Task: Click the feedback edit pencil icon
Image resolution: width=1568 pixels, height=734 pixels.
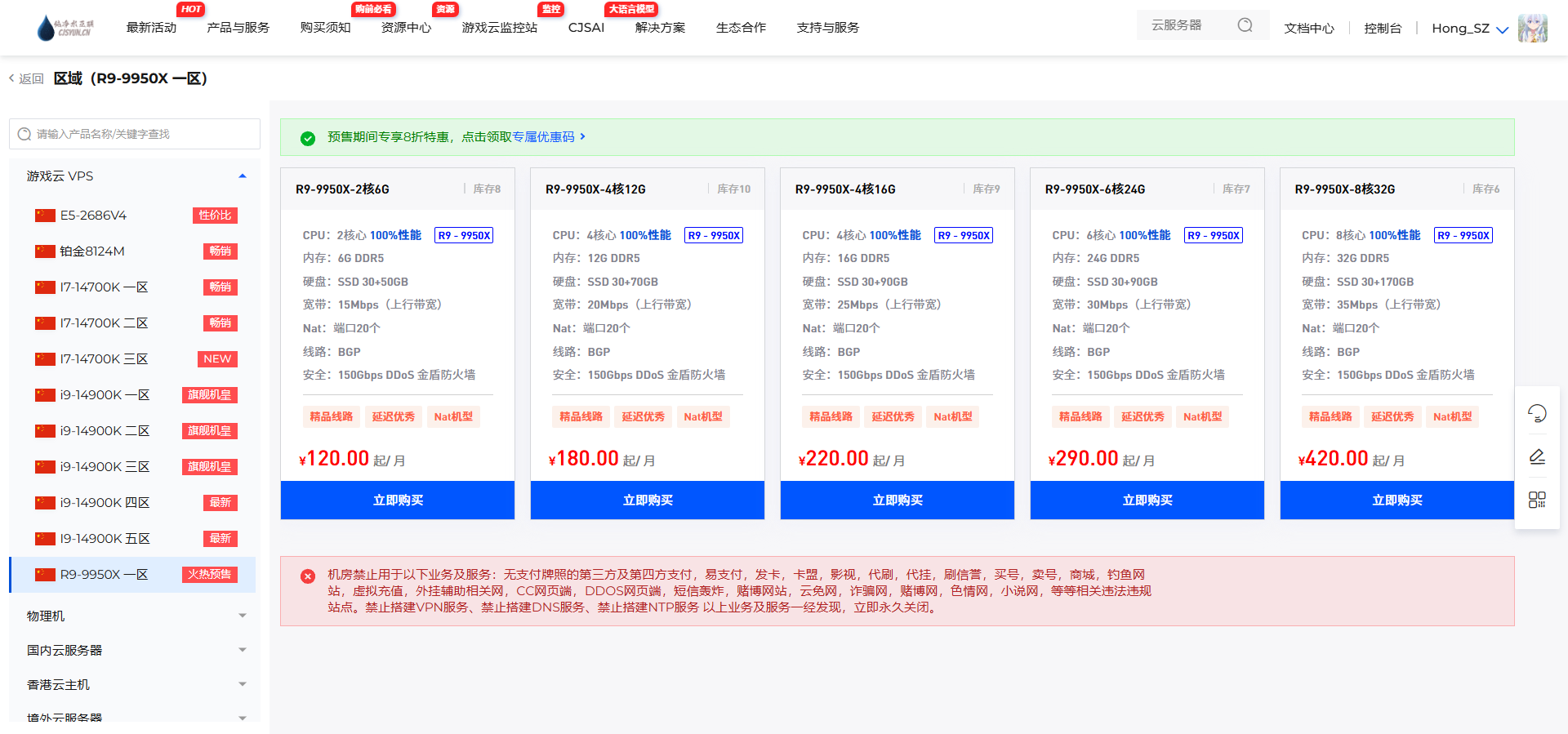Action: [x=1537, y=456]
